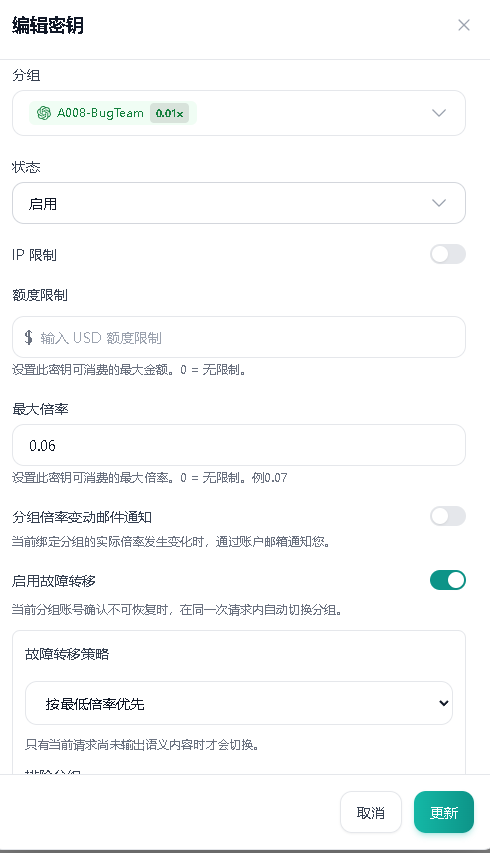The image size is (490, 853).
Task: Click the 取消 button
Action: tap(371, 812)
